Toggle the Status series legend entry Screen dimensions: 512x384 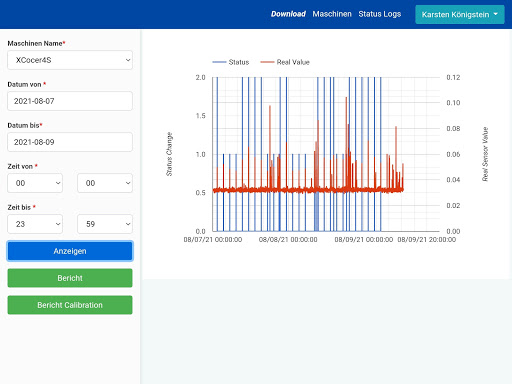(231, 62)
